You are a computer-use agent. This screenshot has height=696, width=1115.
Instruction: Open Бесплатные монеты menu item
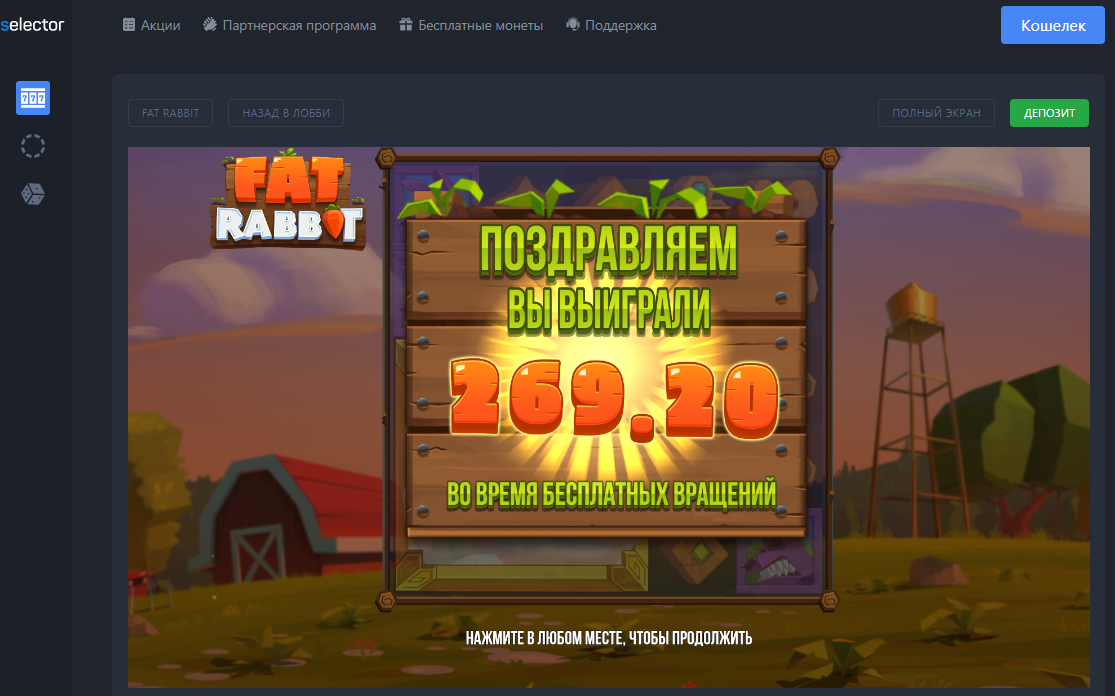471,25
